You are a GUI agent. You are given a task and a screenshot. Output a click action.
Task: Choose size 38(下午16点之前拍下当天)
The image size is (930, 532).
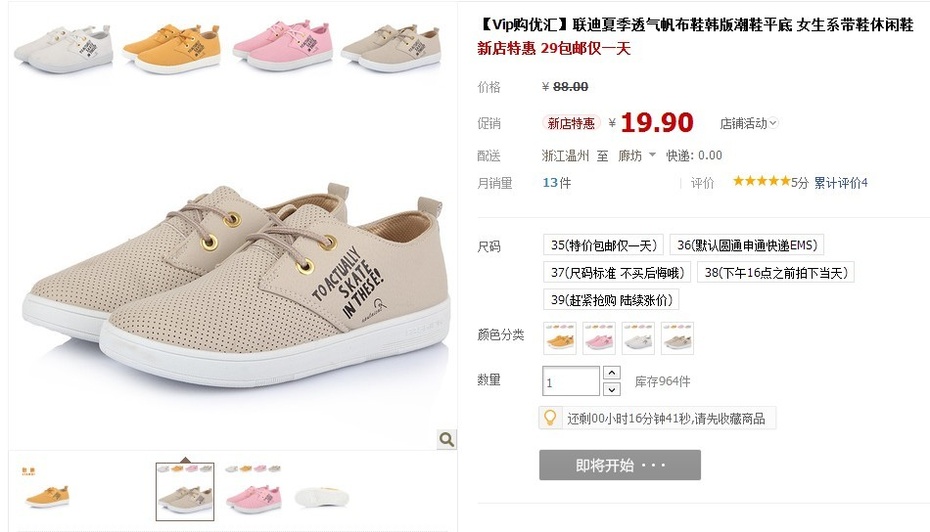pyautogui.click(x=776, y=272)
